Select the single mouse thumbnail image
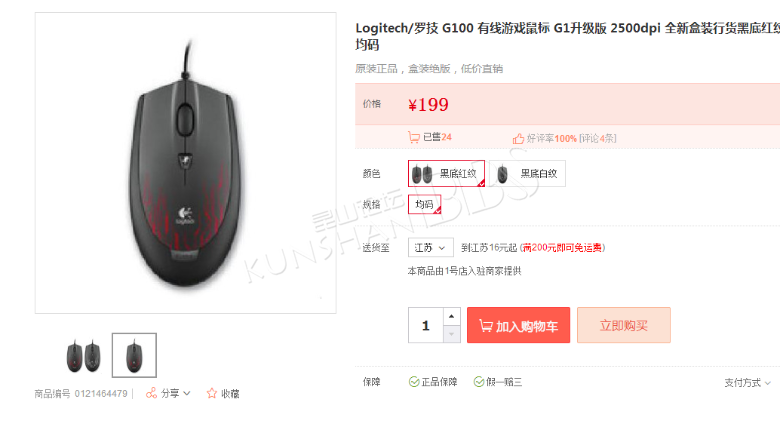 [134, 355]
